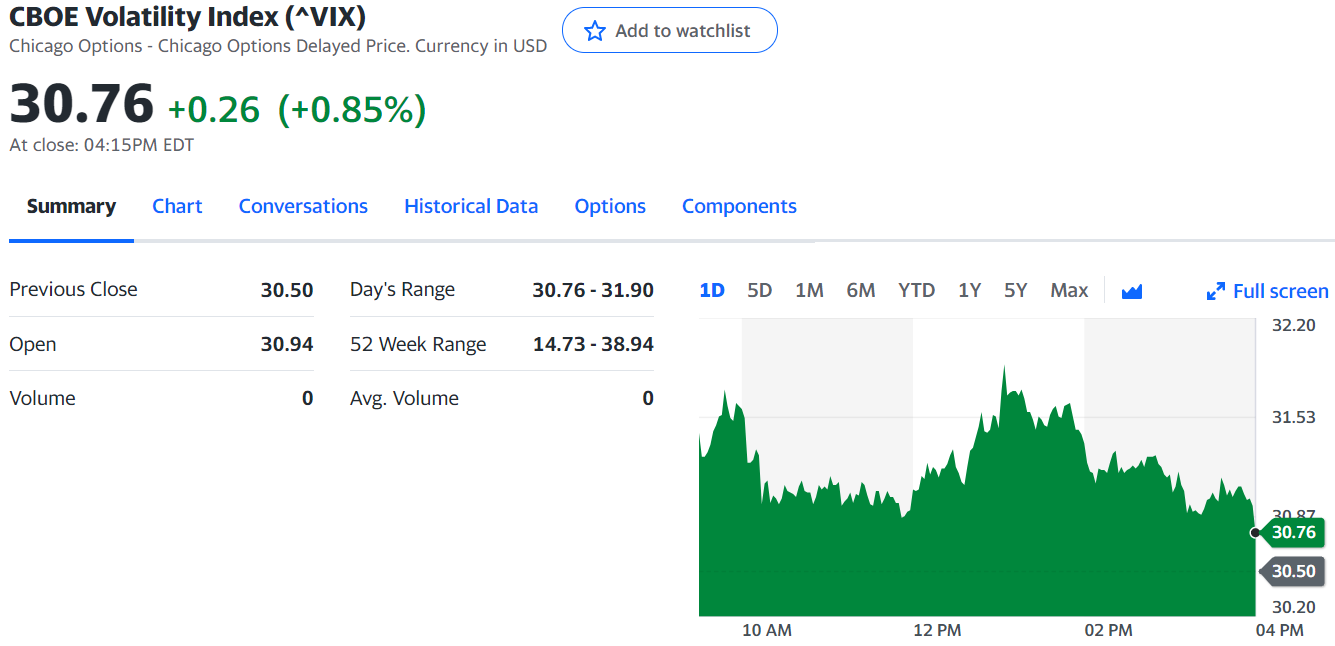The image size is (1335, 646).
Task: Click the Chicago Options Delayed Price subtitle
Action: (x=280, y=46)
